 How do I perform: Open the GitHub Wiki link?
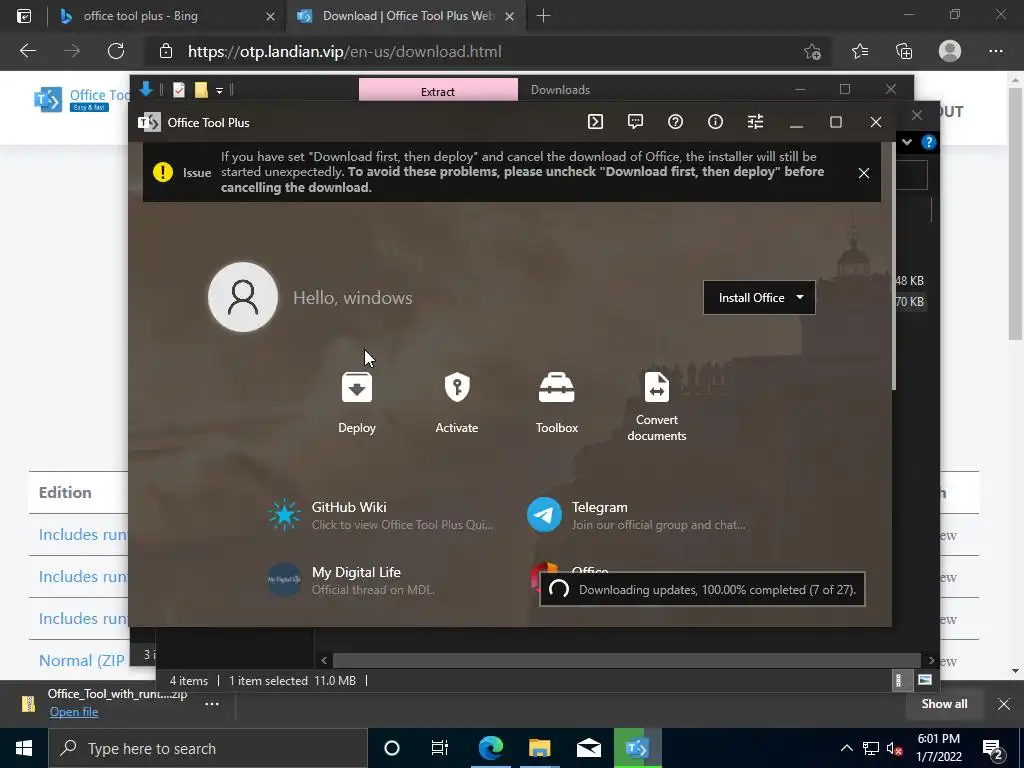point(381,515)
